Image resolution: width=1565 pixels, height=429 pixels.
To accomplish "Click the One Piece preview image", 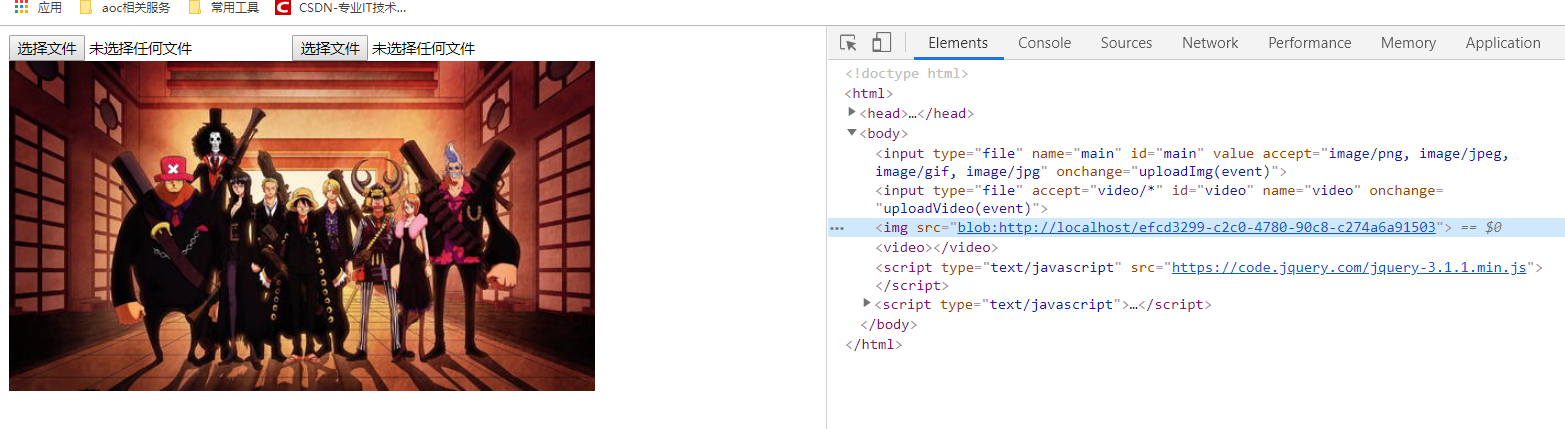I will [x=302, y=226].
